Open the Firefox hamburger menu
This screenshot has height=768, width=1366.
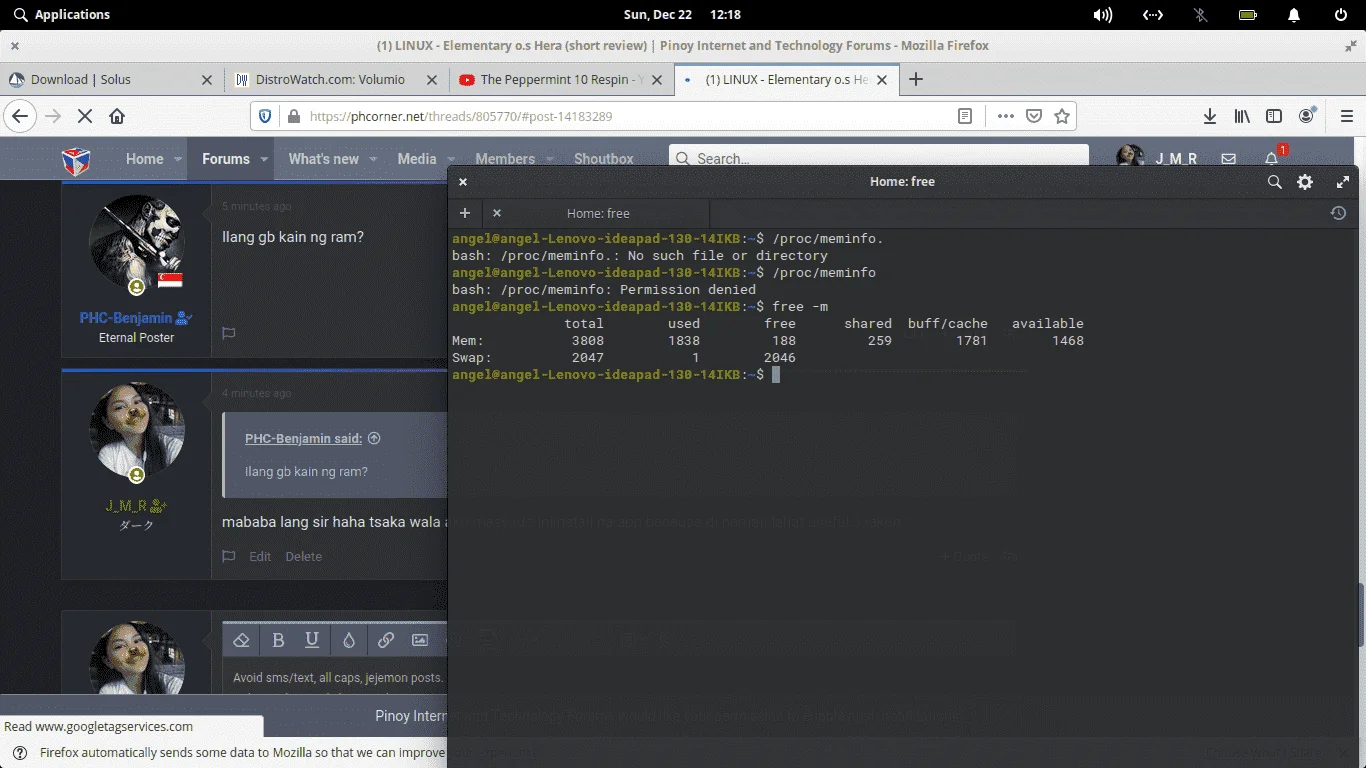pyautogui.click(x=1345, y=116)
